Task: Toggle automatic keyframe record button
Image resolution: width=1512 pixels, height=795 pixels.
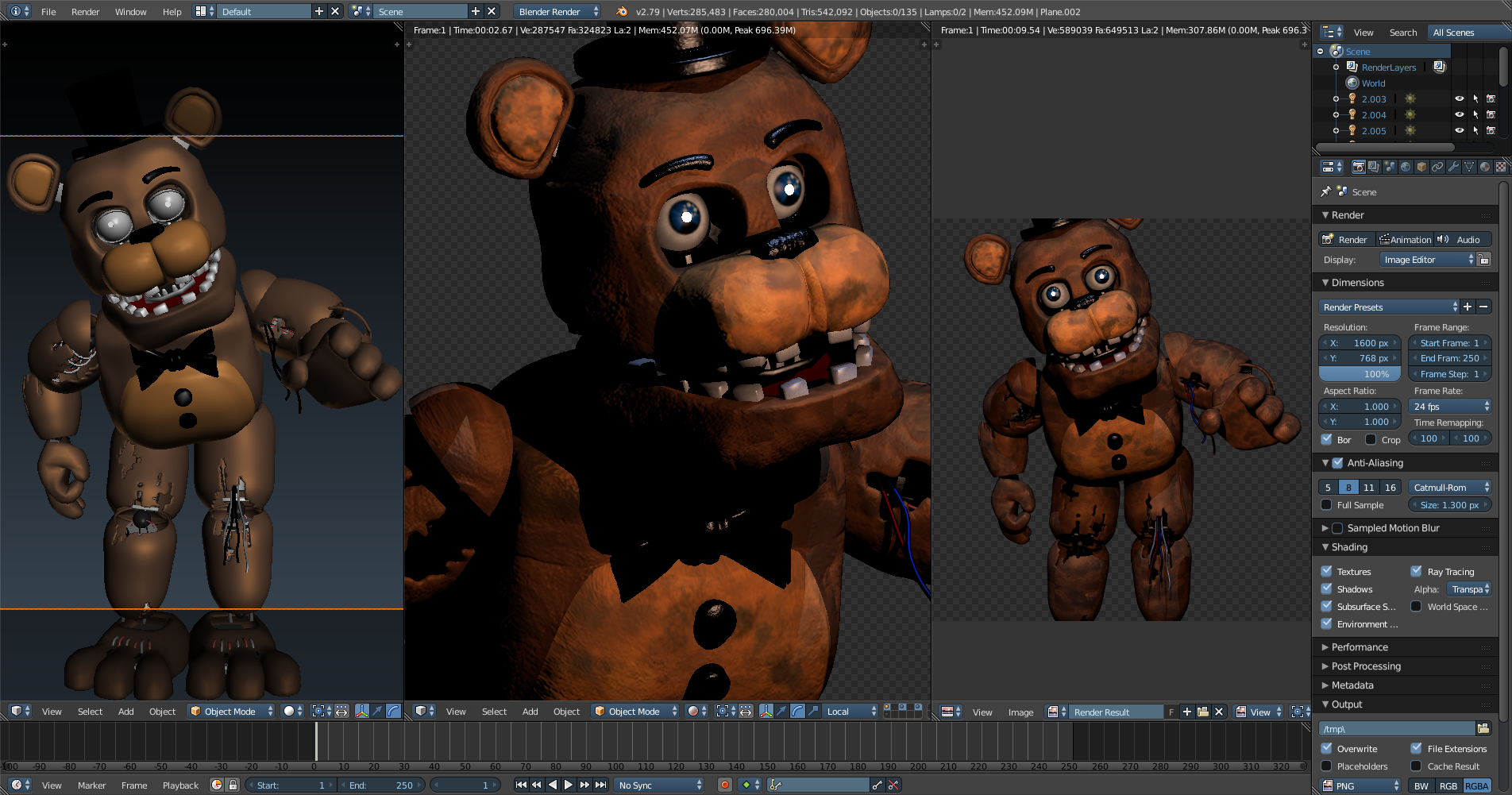Action: [724, 785]
